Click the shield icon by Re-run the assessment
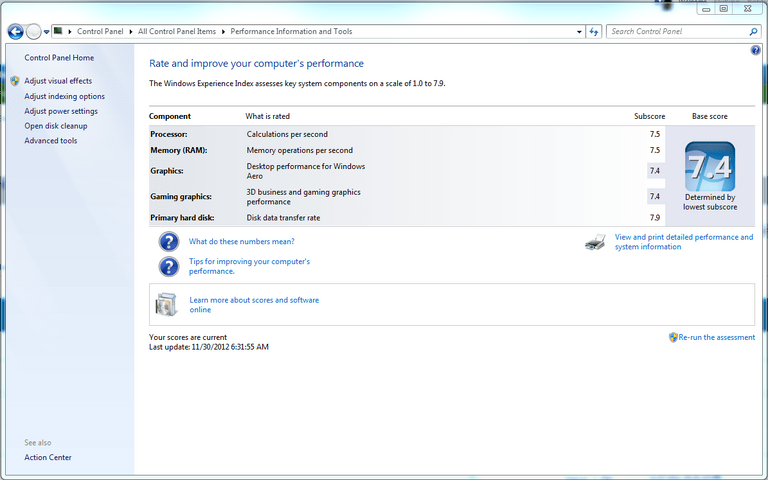This screenshot has width=768, height=480. [673, 337]
